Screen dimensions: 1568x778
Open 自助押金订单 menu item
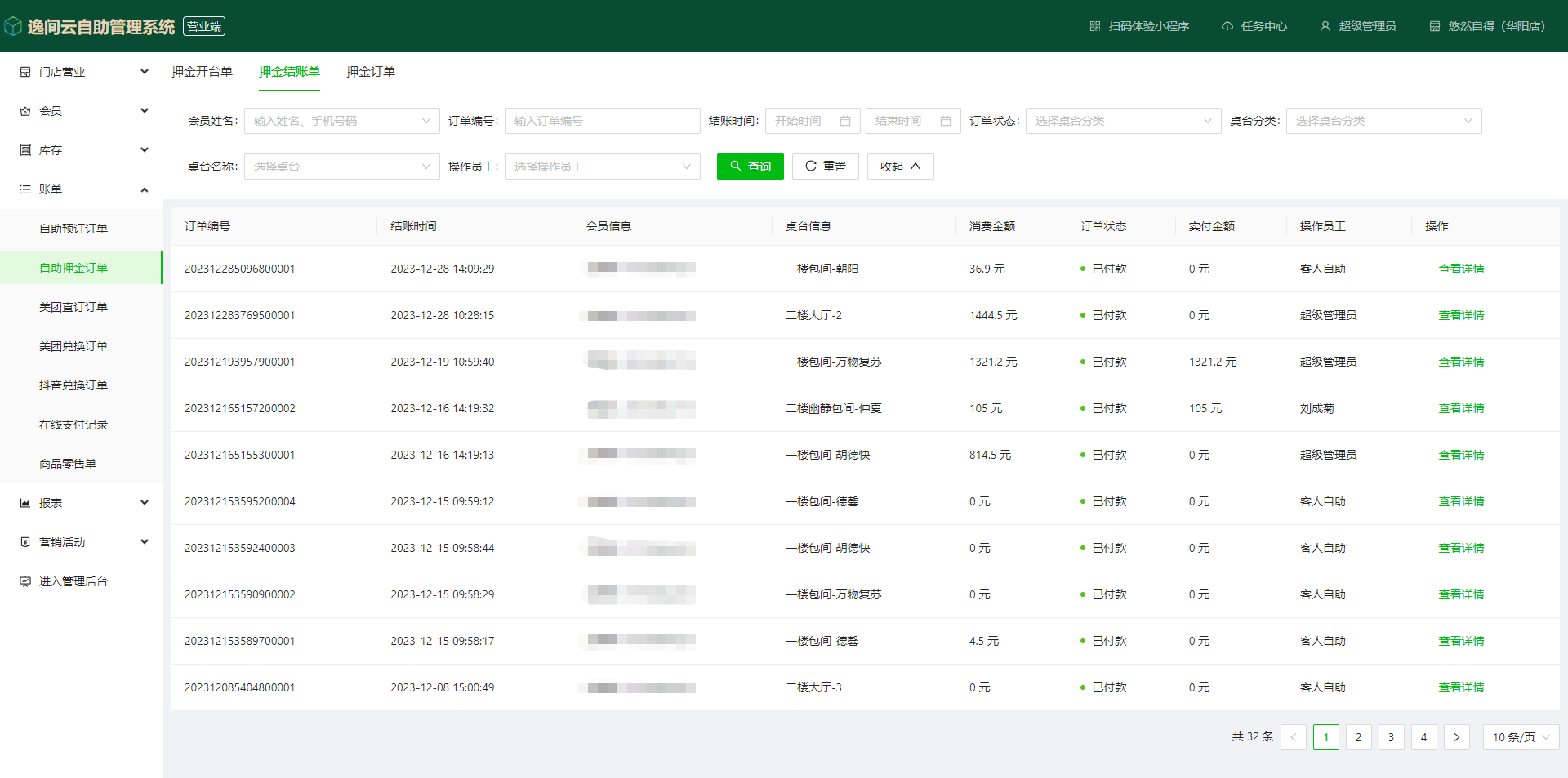[x=82, y=268]
